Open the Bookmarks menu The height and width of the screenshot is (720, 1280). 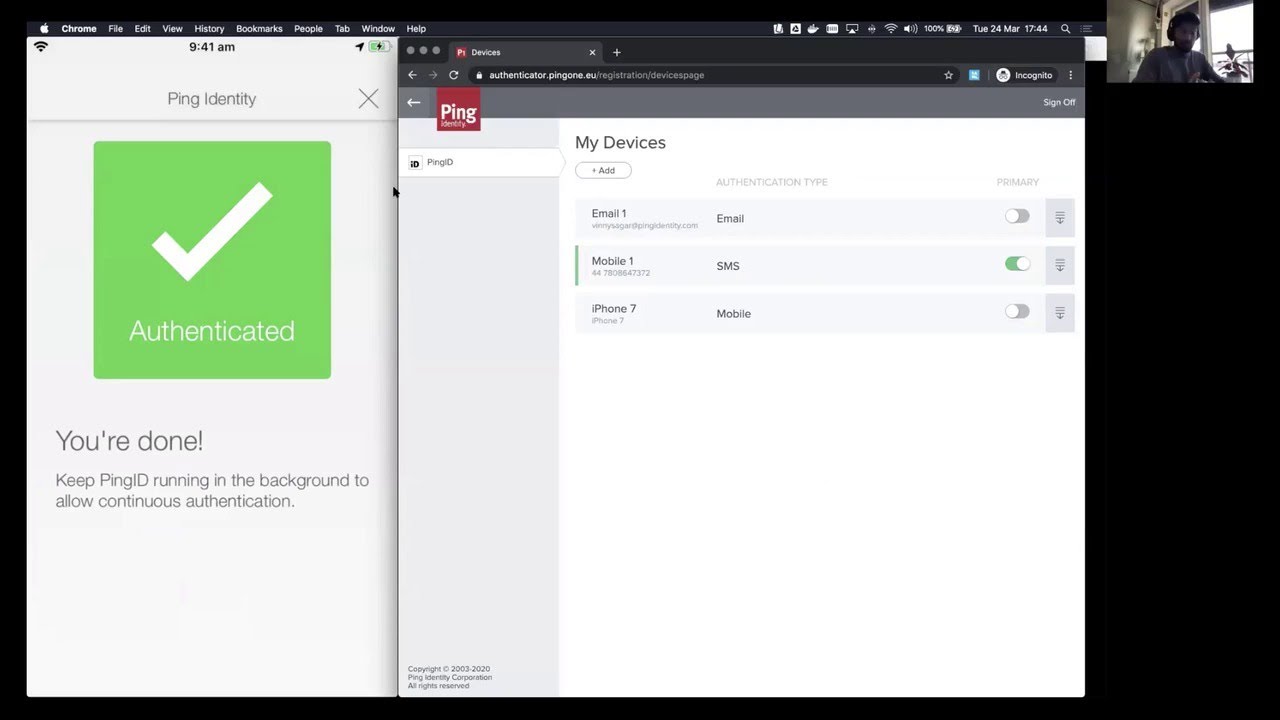coord(259,29)
